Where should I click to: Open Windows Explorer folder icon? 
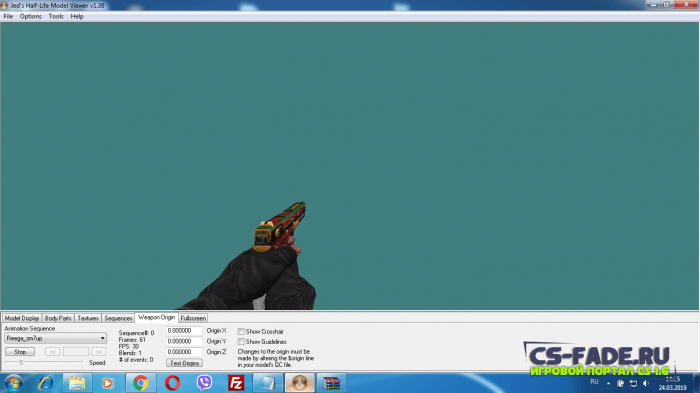[x=77, y=383]
